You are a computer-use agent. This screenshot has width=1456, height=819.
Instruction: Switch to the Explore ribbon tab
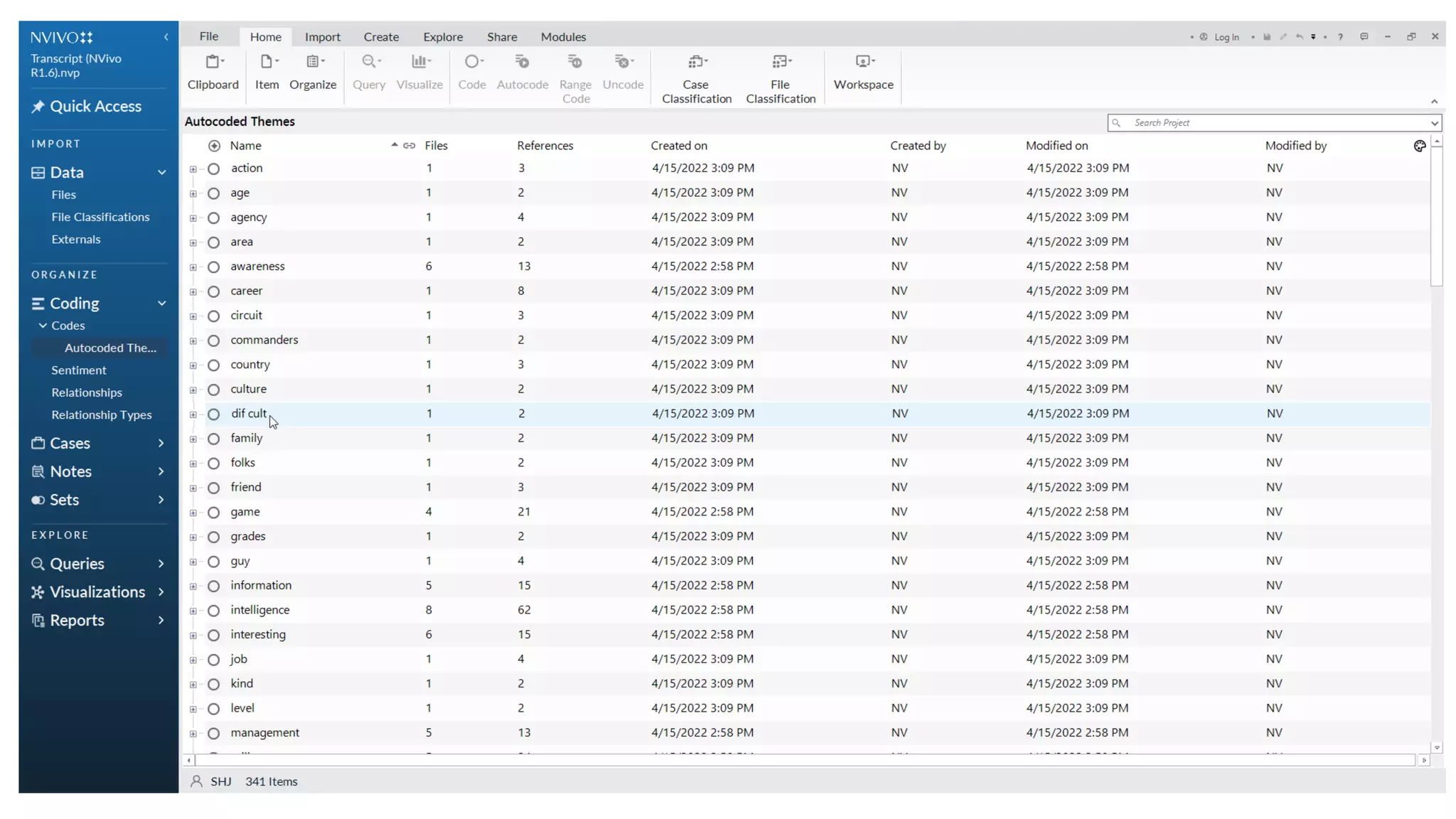442,37
